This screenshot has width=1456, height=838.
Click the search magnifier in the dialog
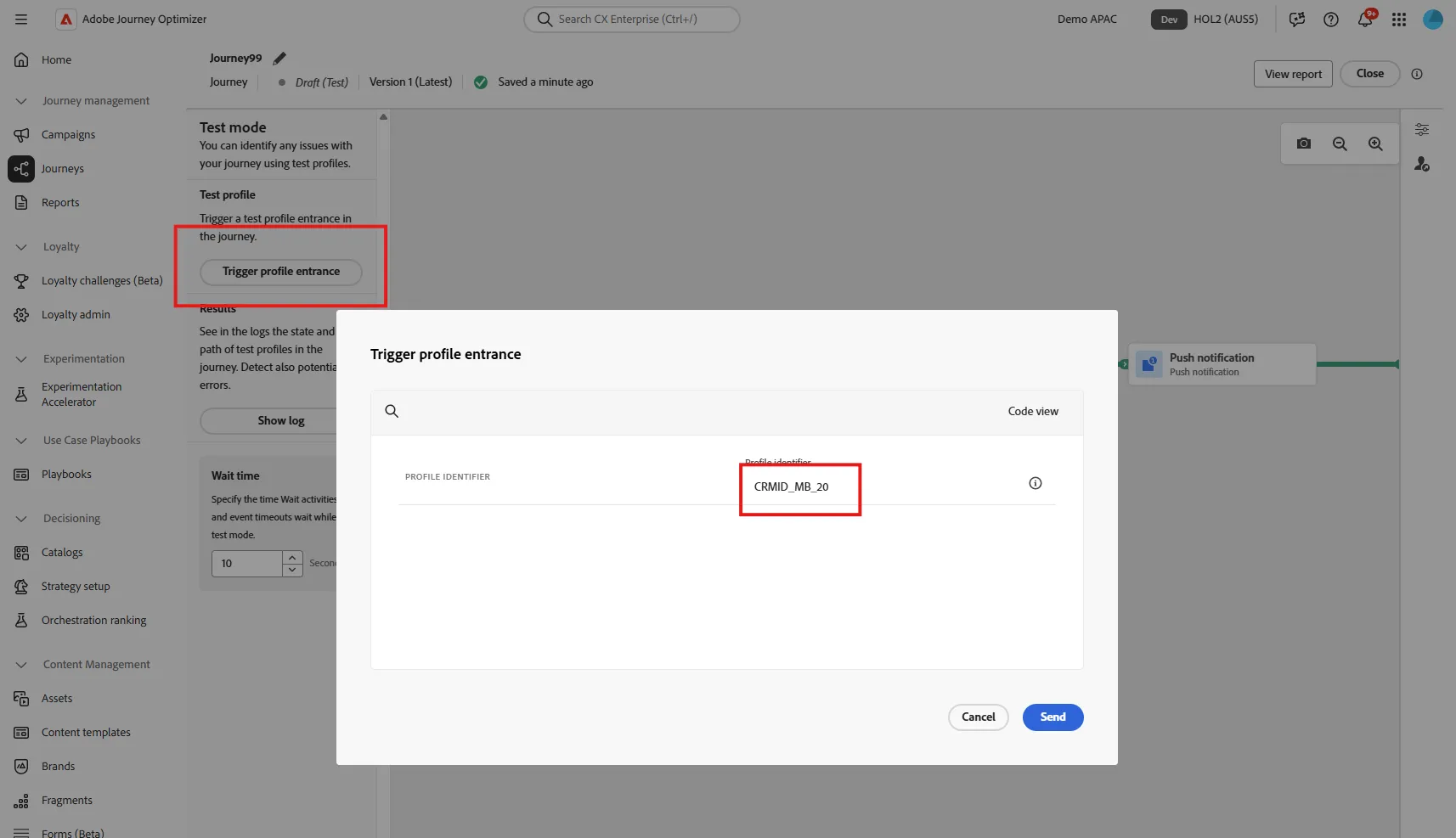click(x=392, y=411)
